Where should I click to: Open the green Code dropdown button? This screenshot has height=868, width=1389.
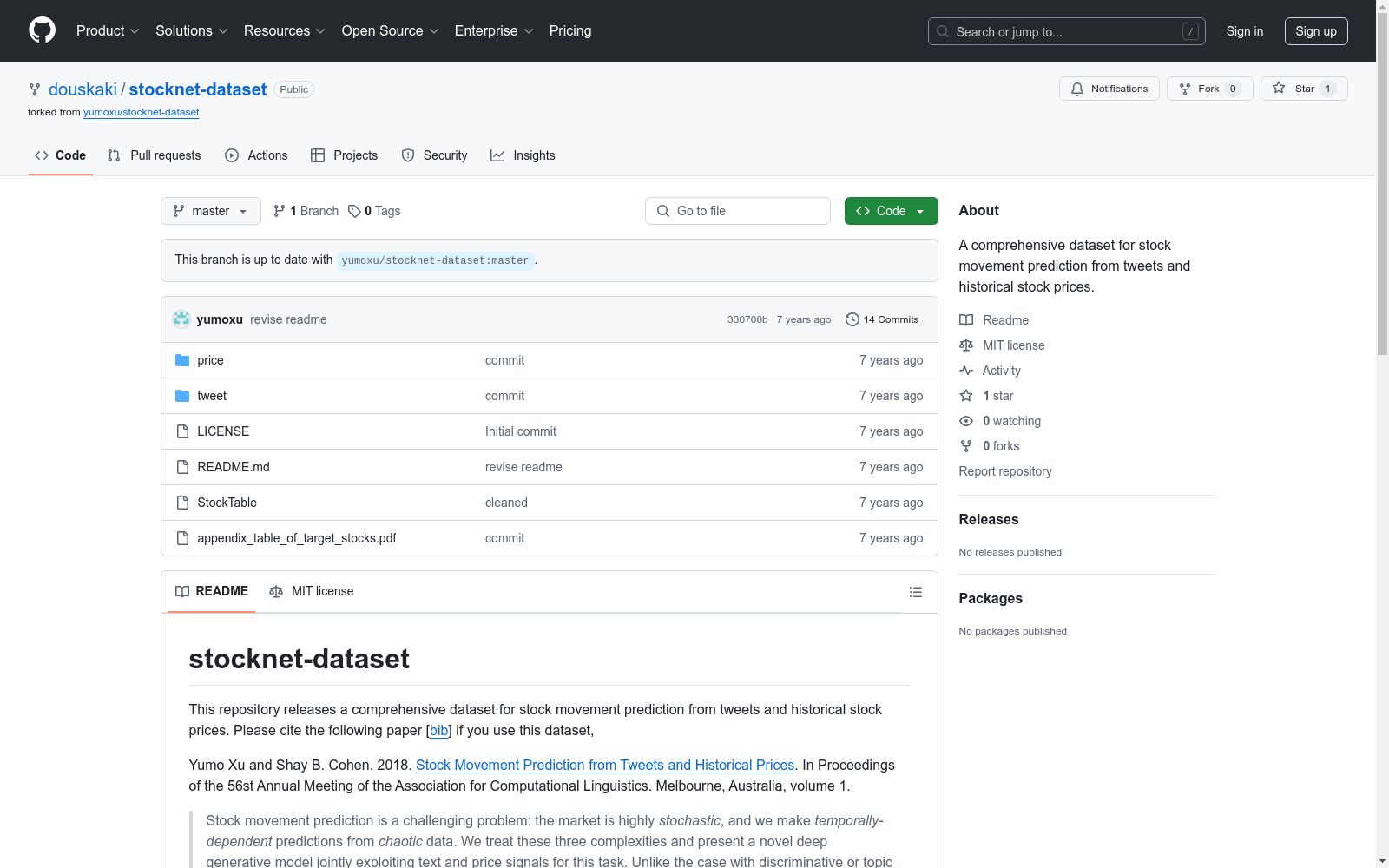click(891, 211)
